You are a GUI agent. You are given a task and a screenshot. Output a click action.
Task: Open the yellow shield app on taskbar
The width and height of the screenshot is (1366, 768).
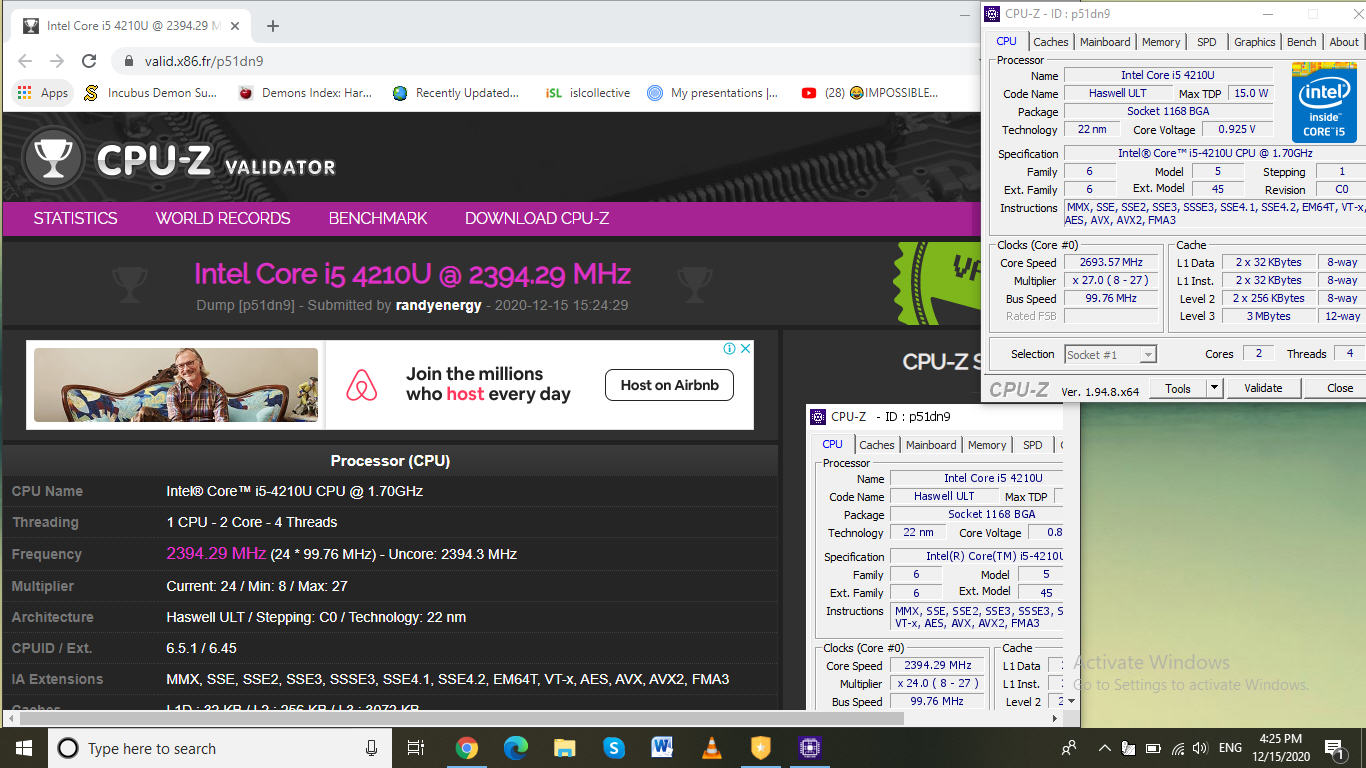click(760, 748)
